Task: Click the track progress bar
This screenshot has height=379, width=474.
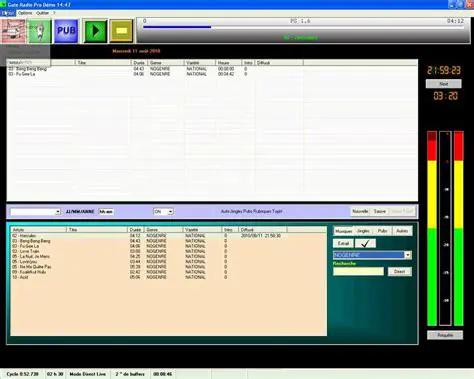Action: 303,27
